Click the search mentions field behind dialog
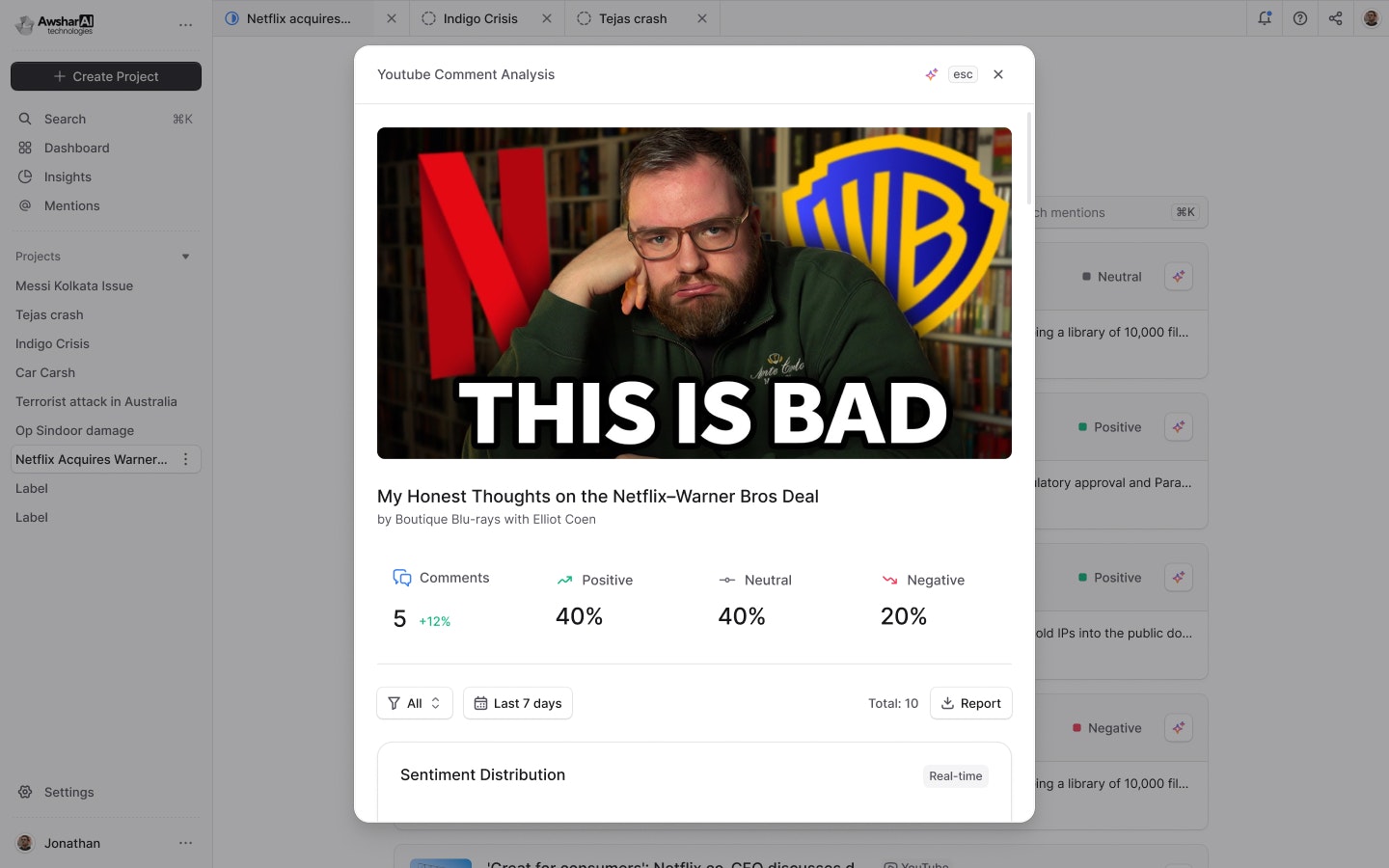The width and height of the screenshot is (1389, 868). click(1119, 212)
